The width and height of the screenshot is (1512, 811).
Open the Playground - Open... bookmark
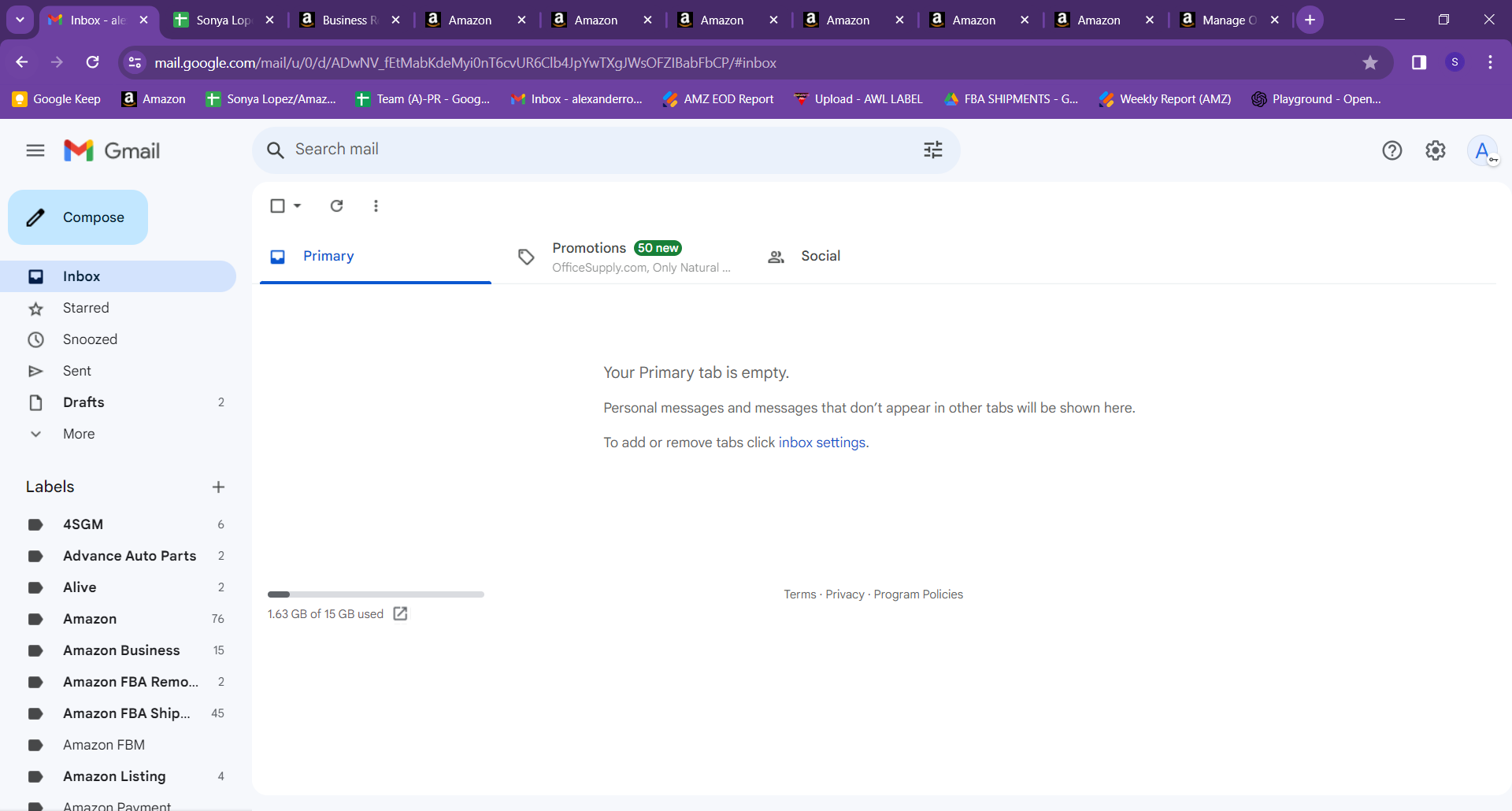click(x=1317, y=99)
